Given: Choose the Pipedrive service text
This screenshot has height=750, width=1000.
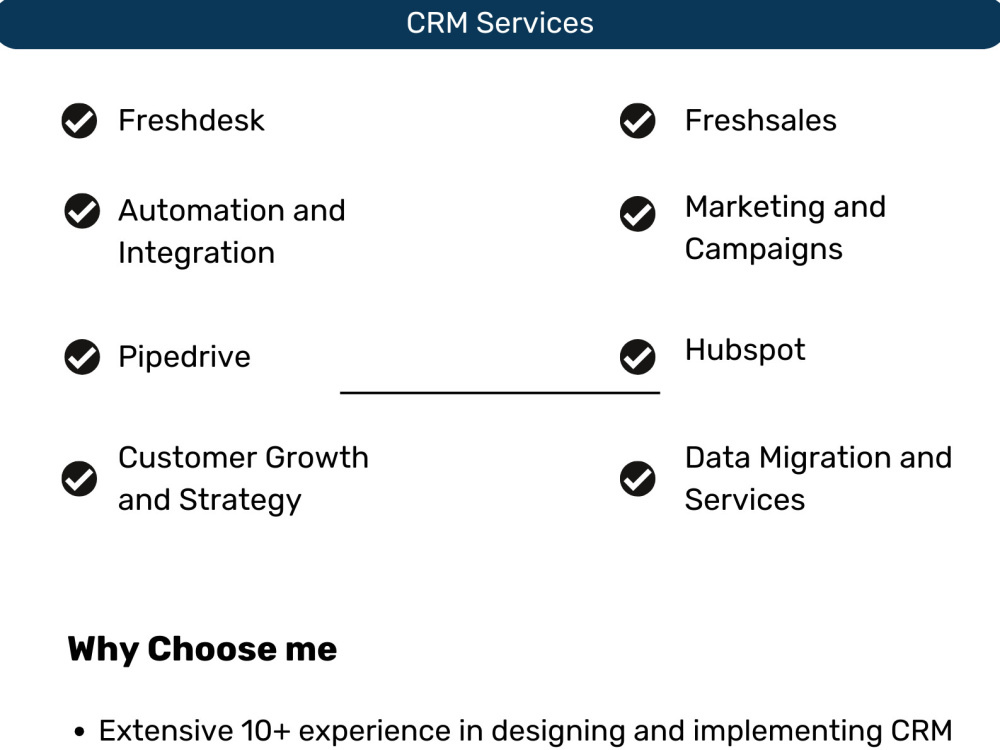Looking at the screenshot, I should click(x=184, y=357).
